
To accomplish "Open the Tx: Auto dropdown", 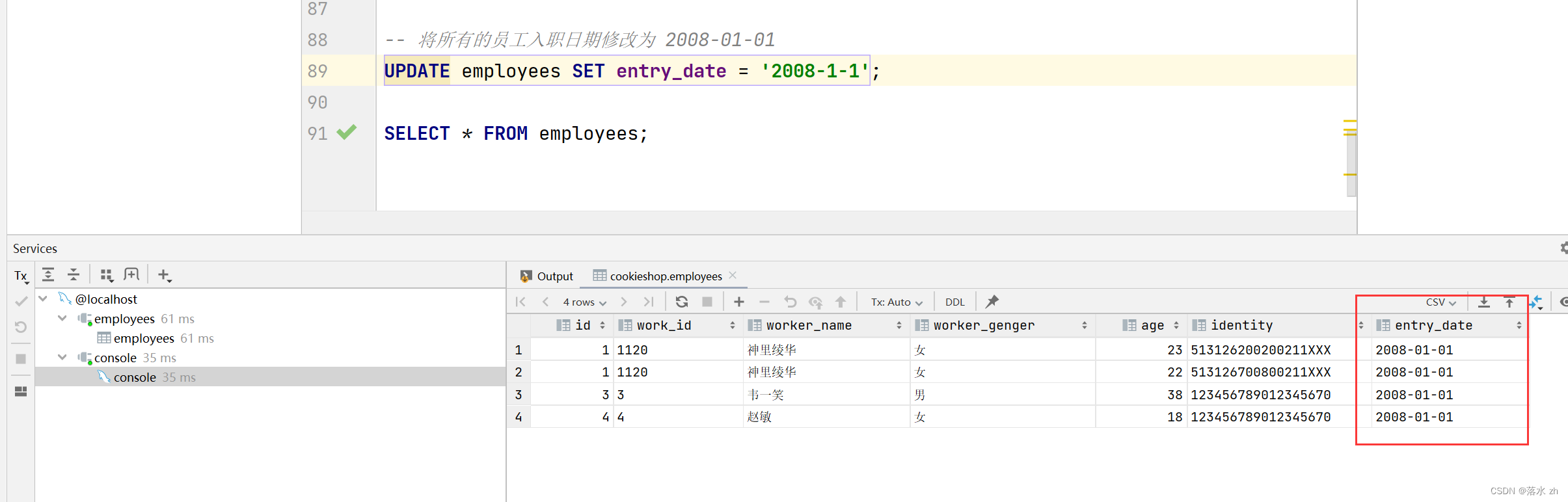I will point(897,302).
